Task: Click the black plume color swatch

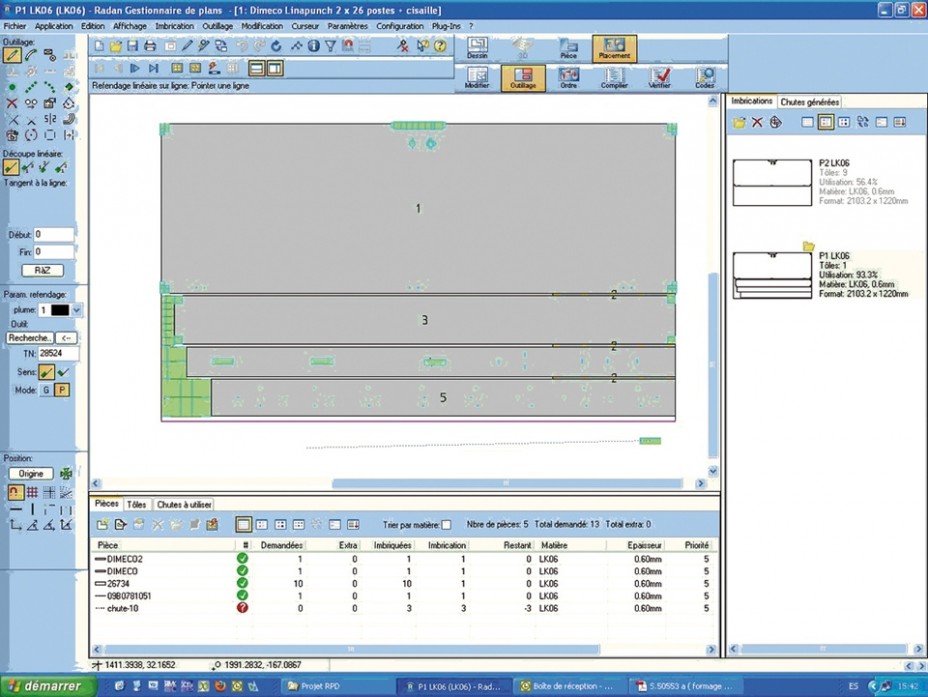Action: click(x=60, y=310)
